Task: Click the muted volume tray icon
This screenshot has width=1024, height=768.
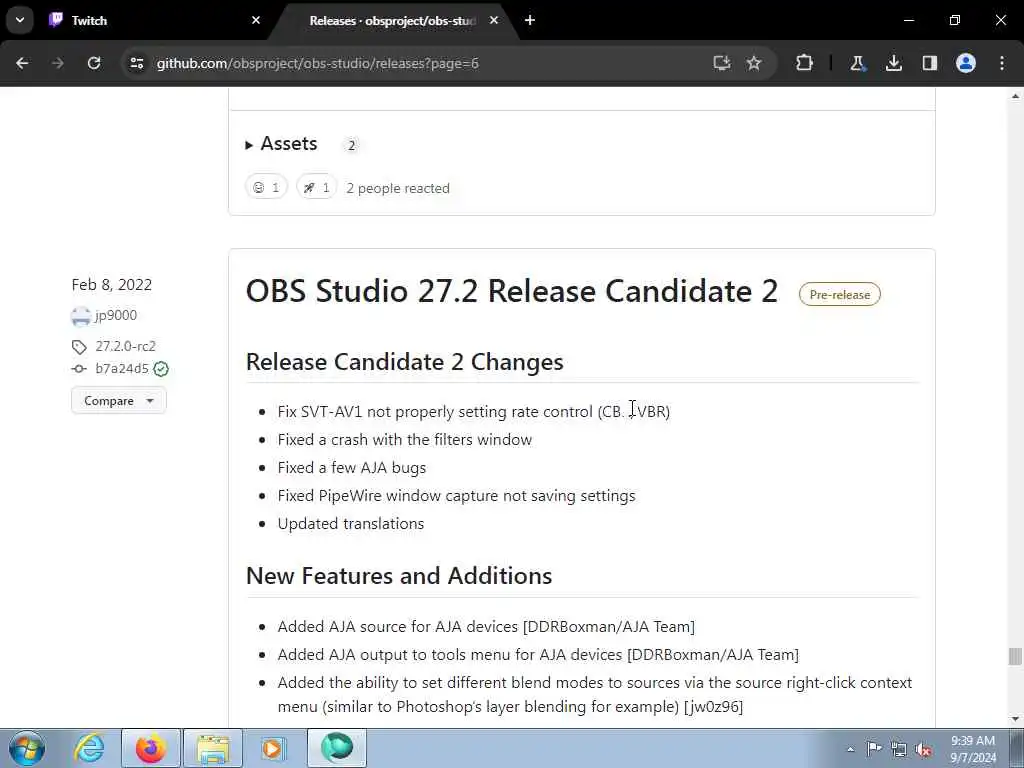Action: pyautogui.click(x=923, y=749)
